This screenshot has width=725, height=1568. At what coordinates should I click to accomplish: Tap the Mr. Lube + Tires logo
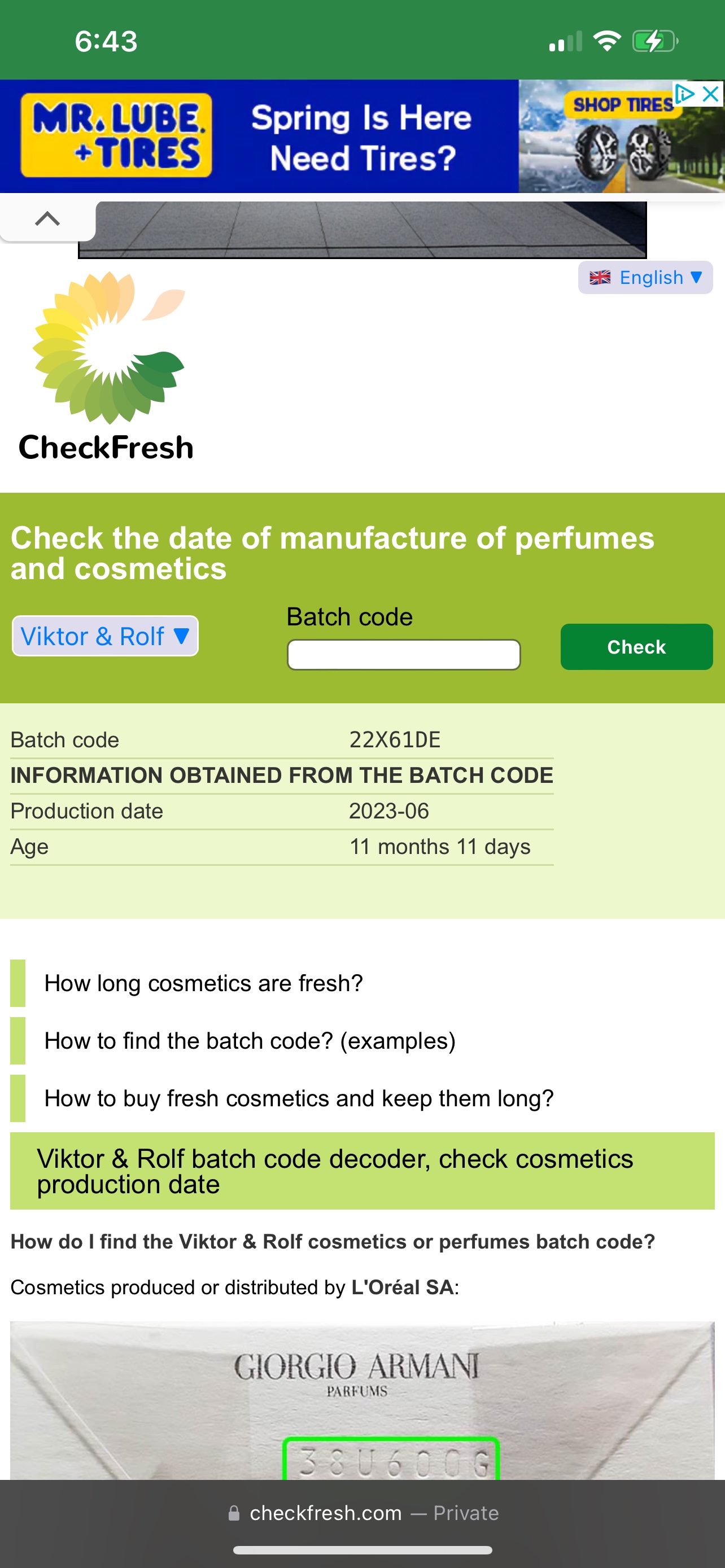[116, 135]
